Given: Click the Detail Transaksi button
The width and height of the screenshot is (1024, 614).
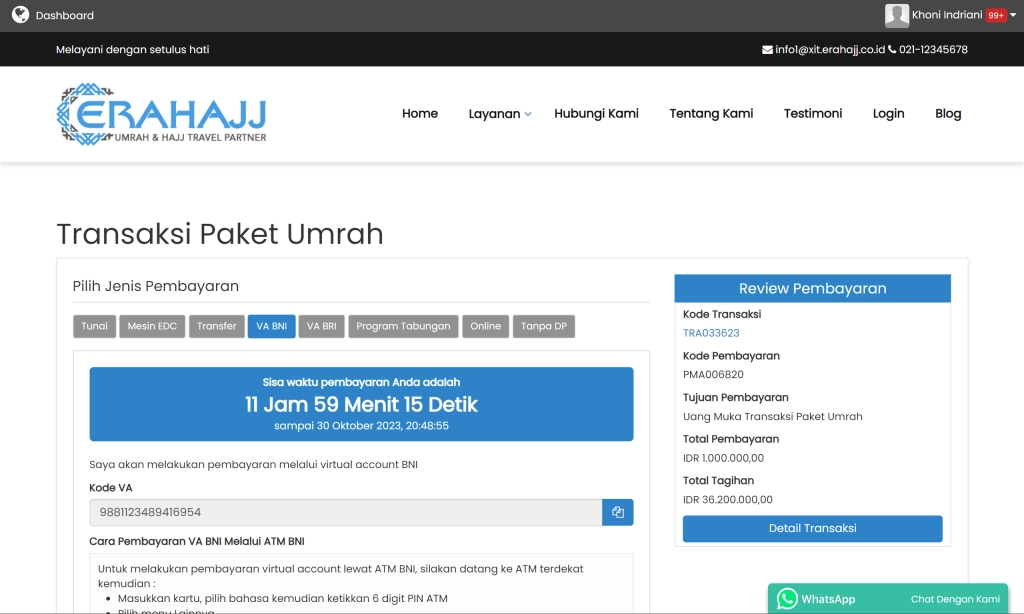Looking at the screenshot, I should pyautogui.click(x=812, y=528).
